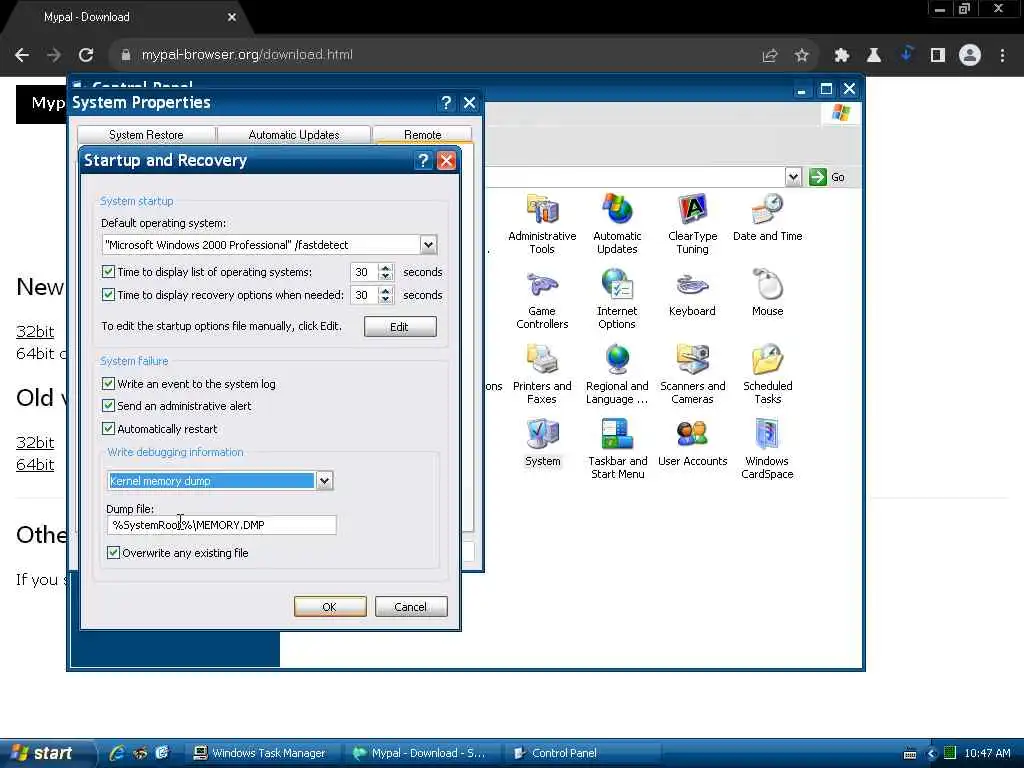This screenshot has width=1024, height=768.
Task: Click browser Back arrow
Action: 22,55
